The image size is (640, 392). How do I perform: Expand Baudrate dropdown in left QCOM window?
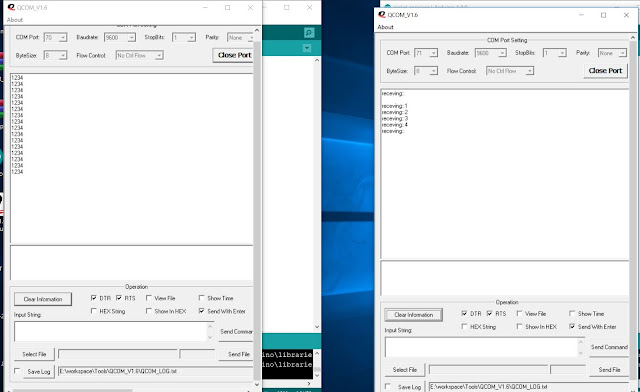coord(131,38)
